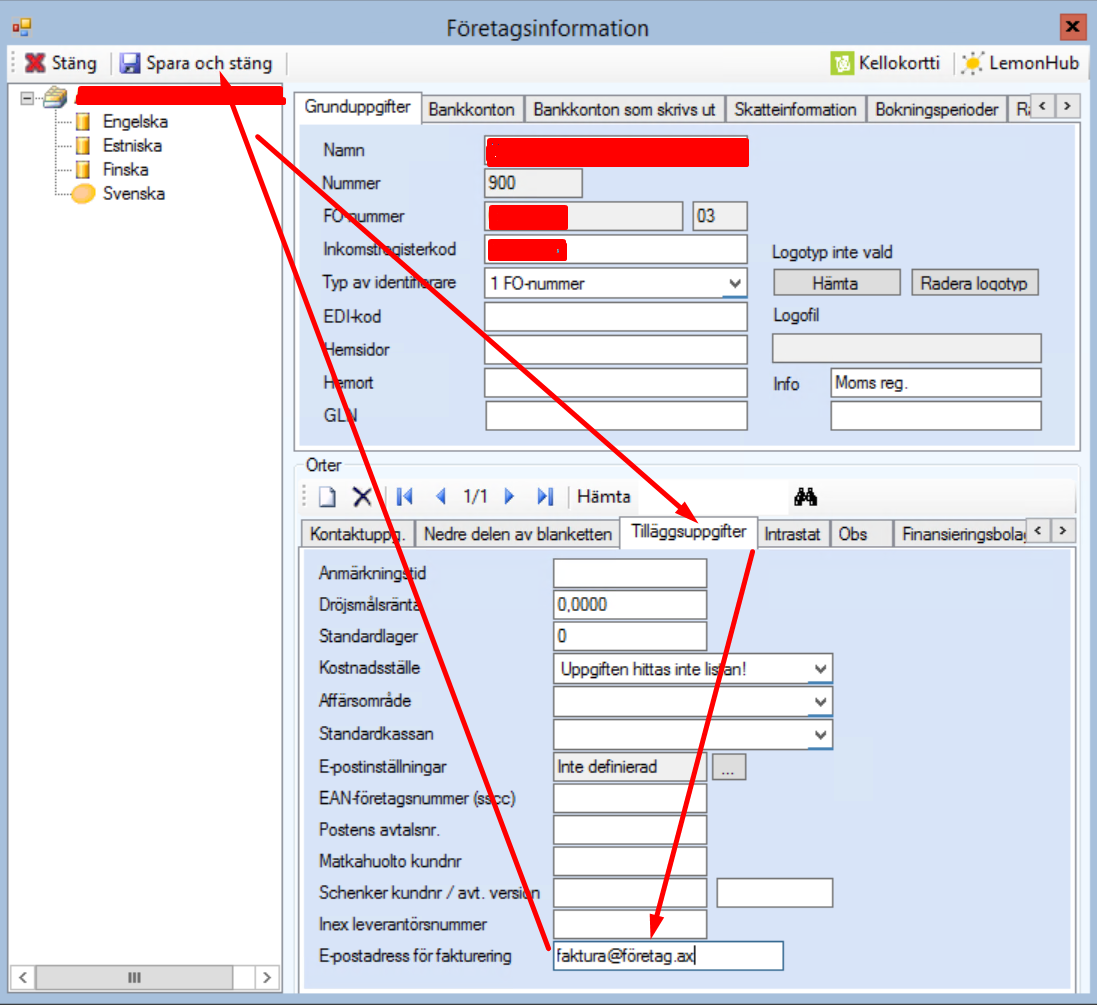Open Kellokortti from the toolbar
1097x1005 pixels.
click(x=886, y=63)
